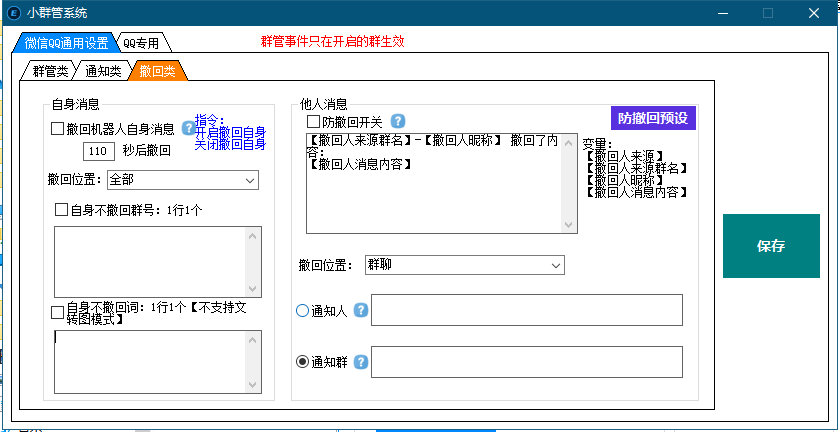Expand the 撤回位置 dropdown showing 群聊

[x=464, y=265]
